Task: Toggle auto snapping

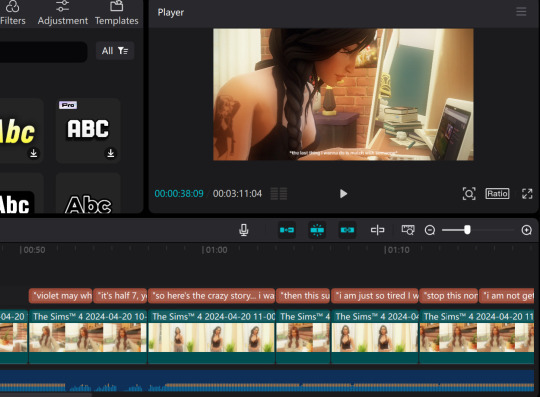Action: click(317, 230)
